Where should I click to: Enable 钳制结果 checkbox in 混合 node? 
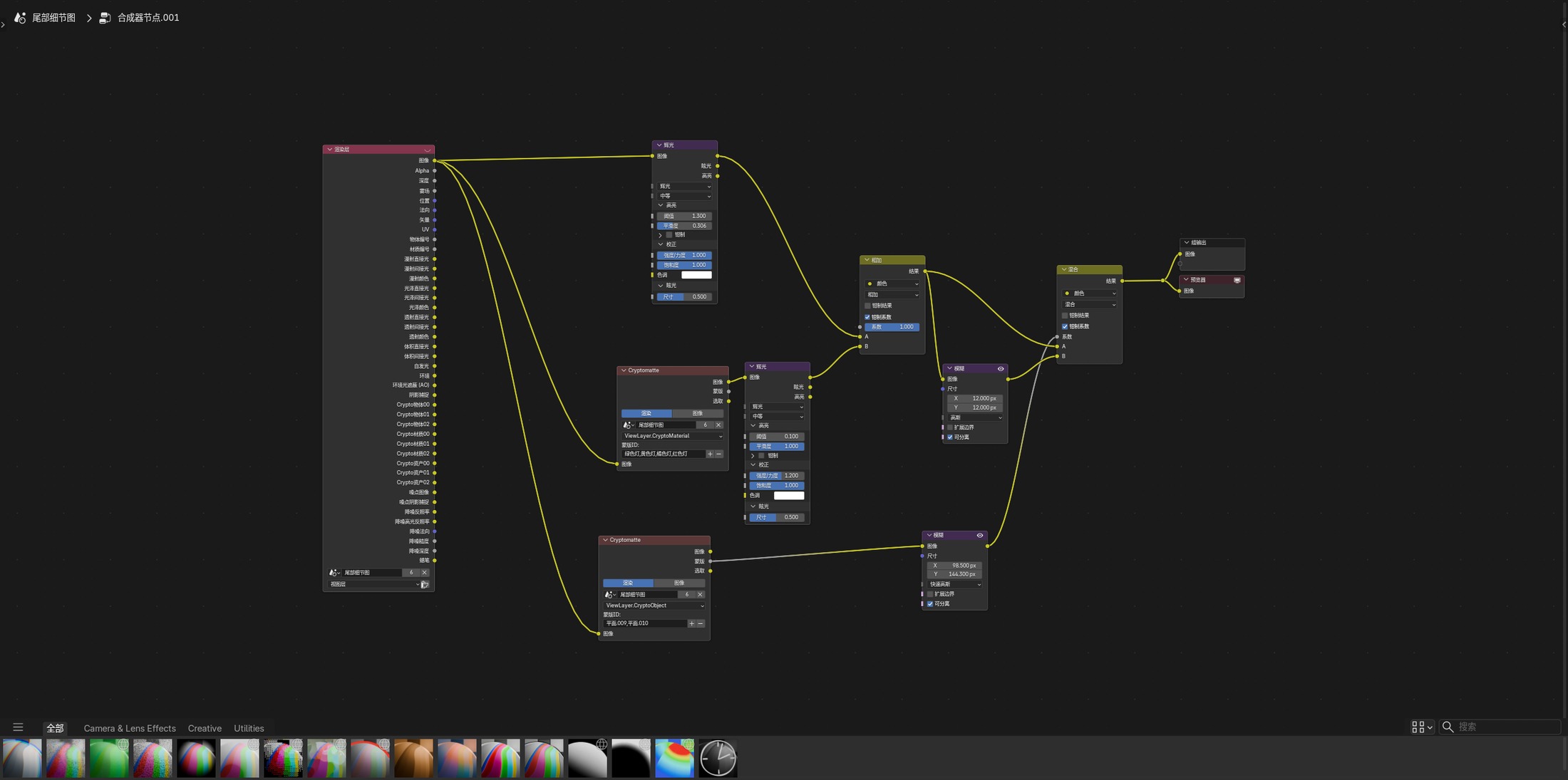[x=1065, y=316]
